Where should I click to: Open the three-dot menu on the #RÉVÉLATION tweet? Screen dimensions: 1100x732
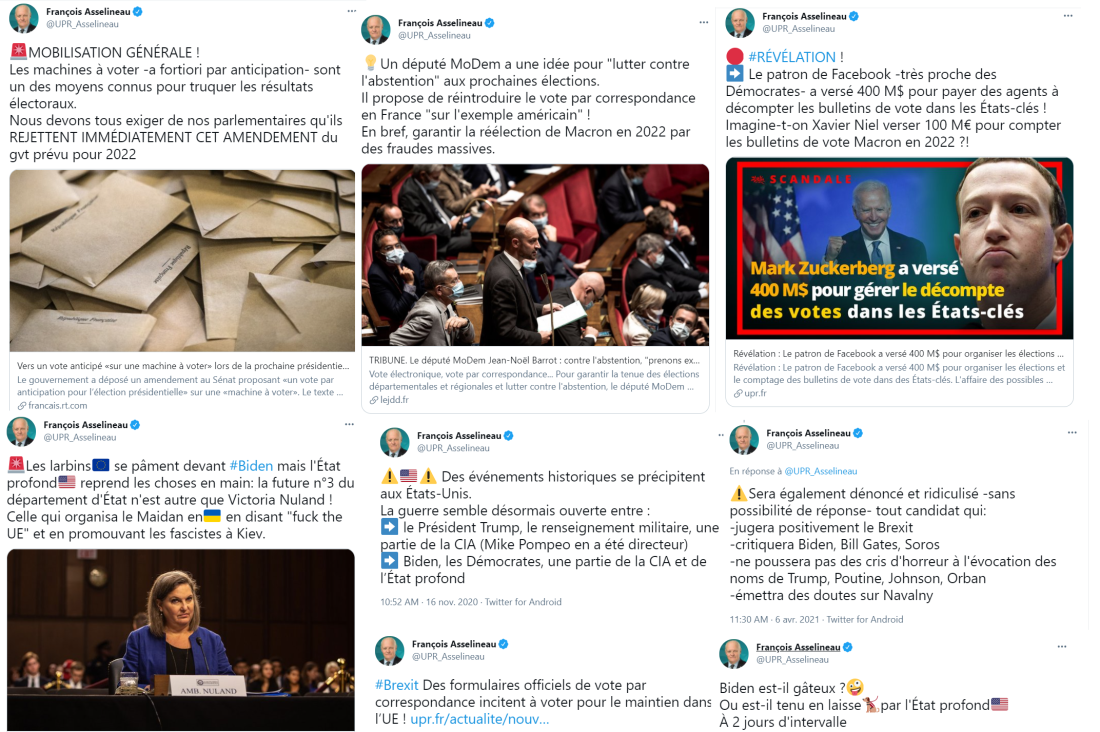[1068, 15]
